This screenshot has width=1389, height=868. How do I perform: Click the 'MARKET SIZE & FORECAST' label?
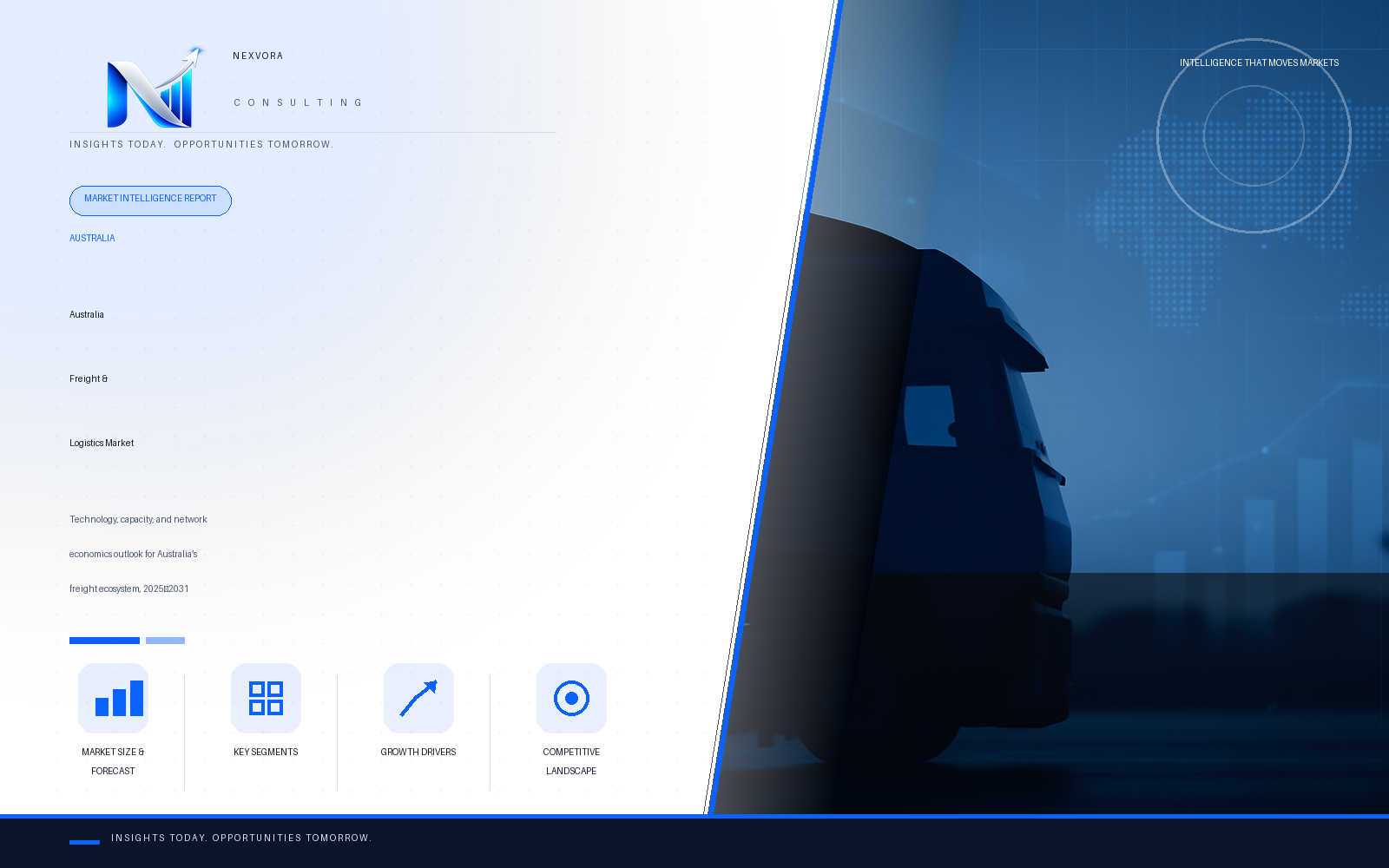113,761
